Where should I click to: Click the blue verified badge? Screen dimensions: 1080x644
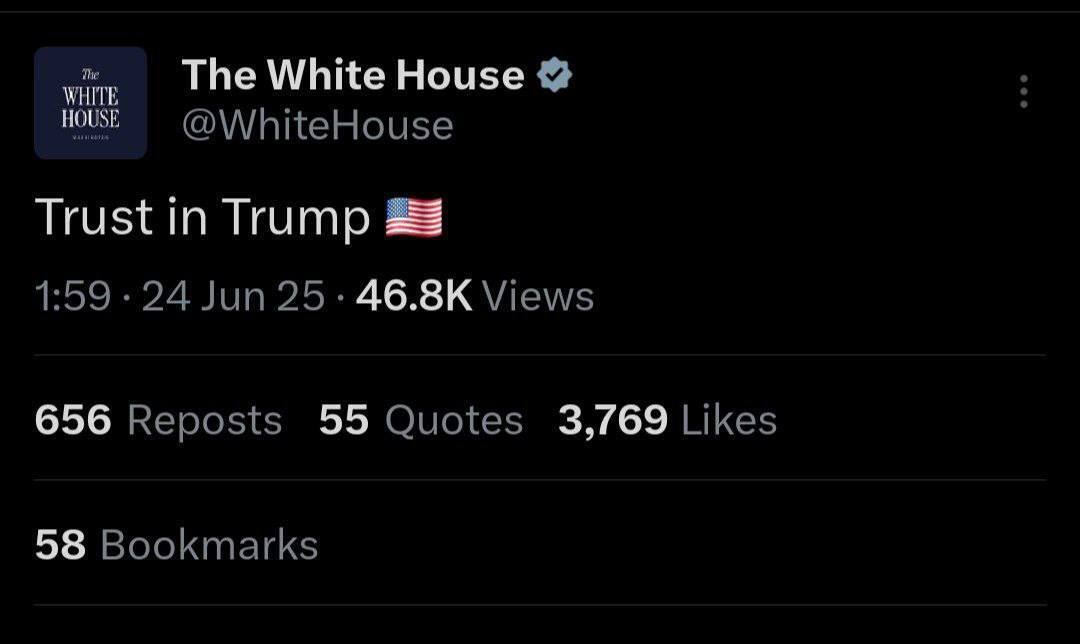point(555,75)
